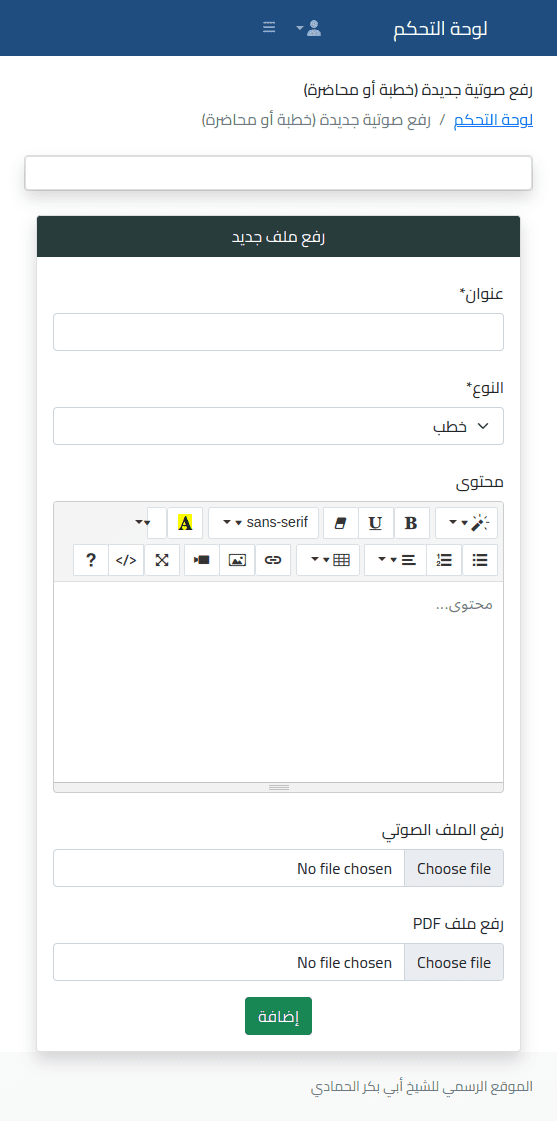Insert a link using the chain icon
Viewport: 557px width, 1121px height.
tap(272, 560)
